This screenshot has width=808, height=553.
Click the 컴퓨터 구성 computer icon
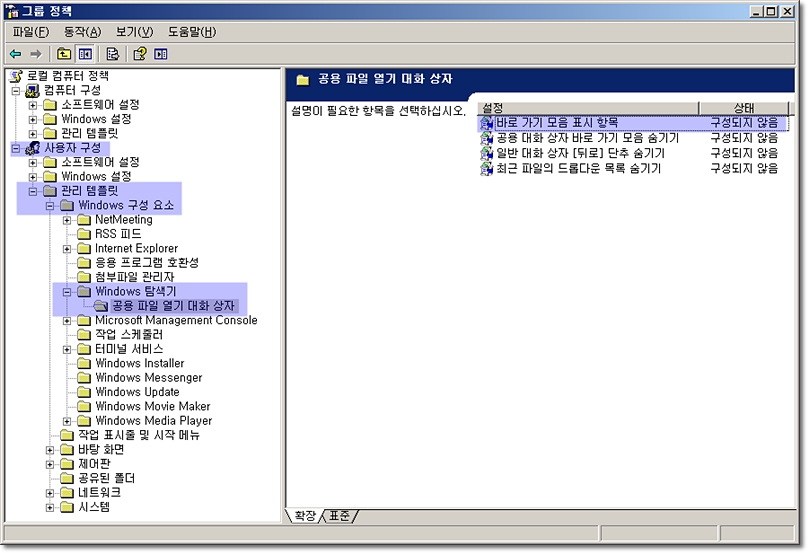(33, 91)
